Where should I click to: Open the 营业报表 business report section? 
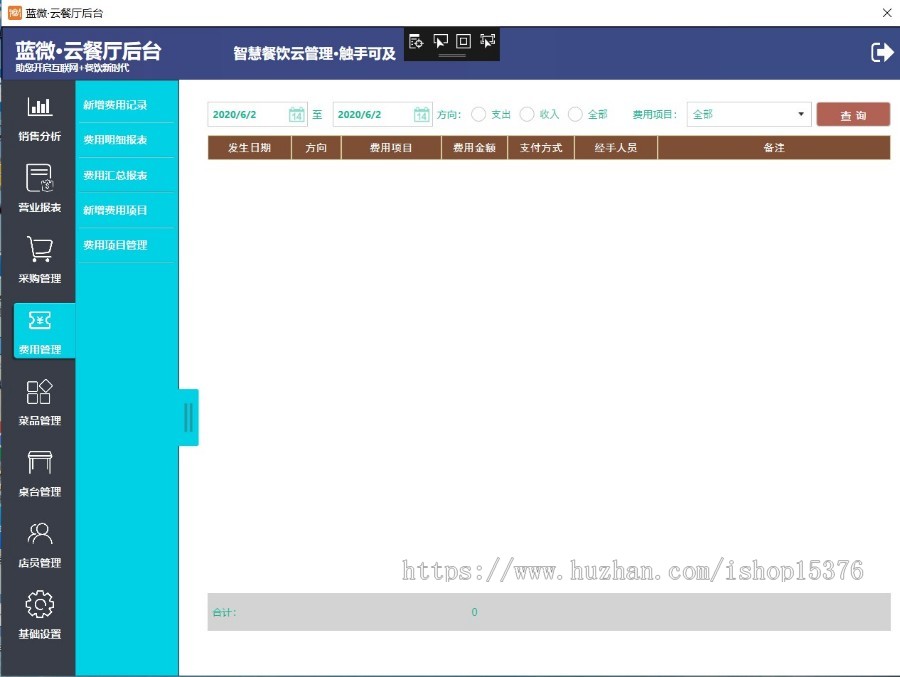click(39, 188)
